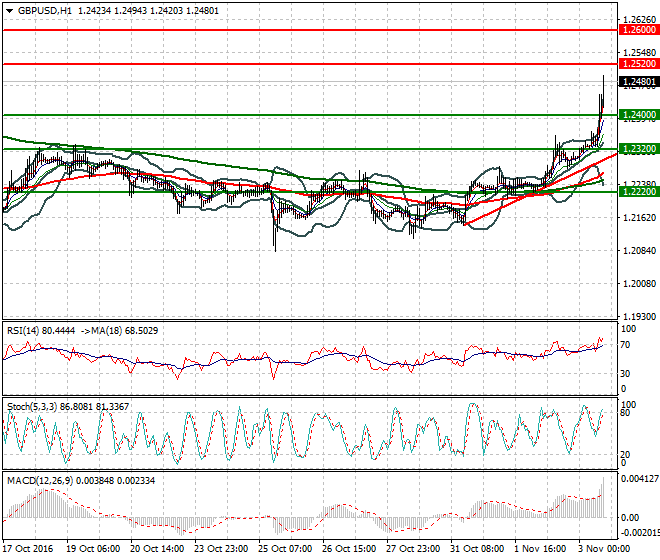Click the 1.19300 price scale value

639,317
